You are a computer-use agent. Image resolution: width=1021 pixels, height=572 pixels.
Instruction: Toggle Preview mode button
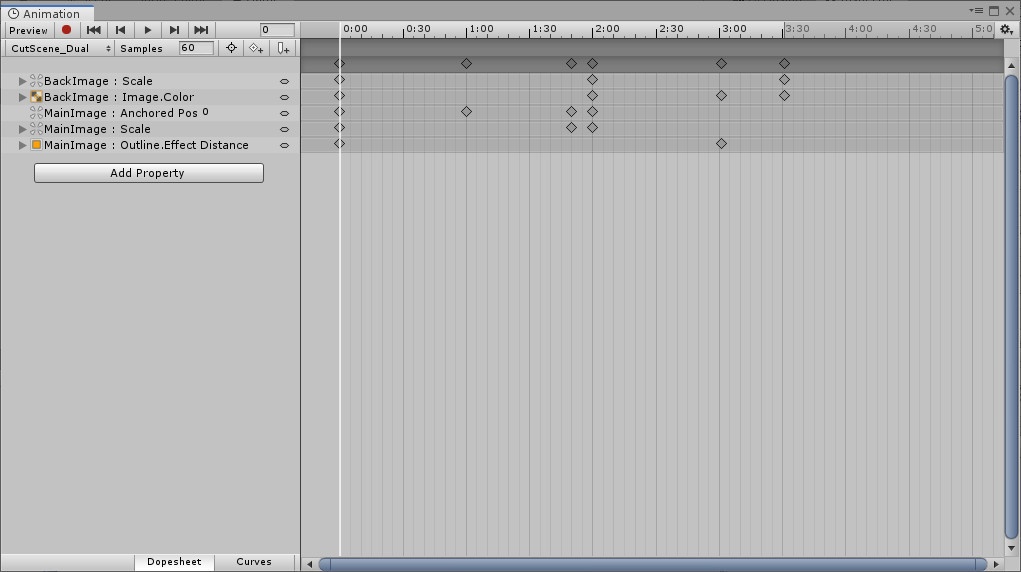28,30
